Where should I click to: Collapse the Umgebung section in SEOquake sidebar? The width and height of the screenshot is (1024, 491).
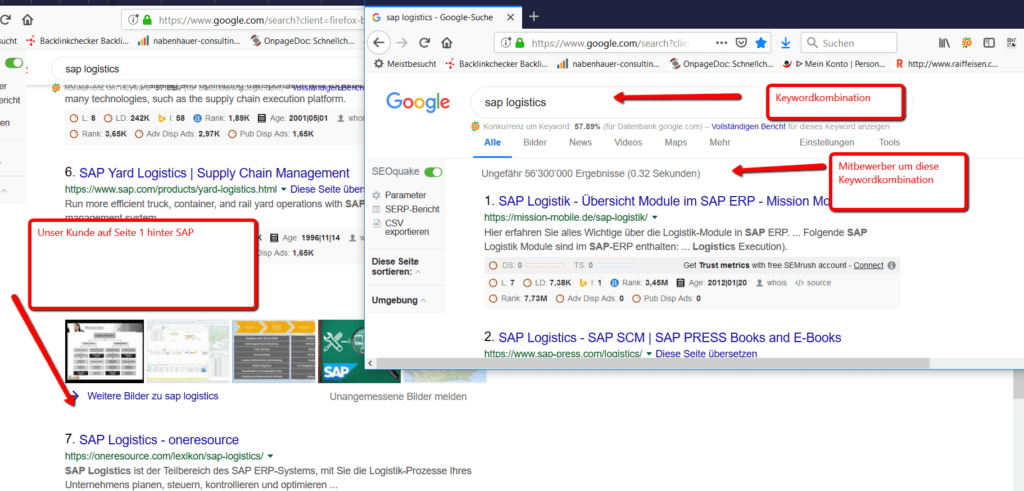point(398,300)
